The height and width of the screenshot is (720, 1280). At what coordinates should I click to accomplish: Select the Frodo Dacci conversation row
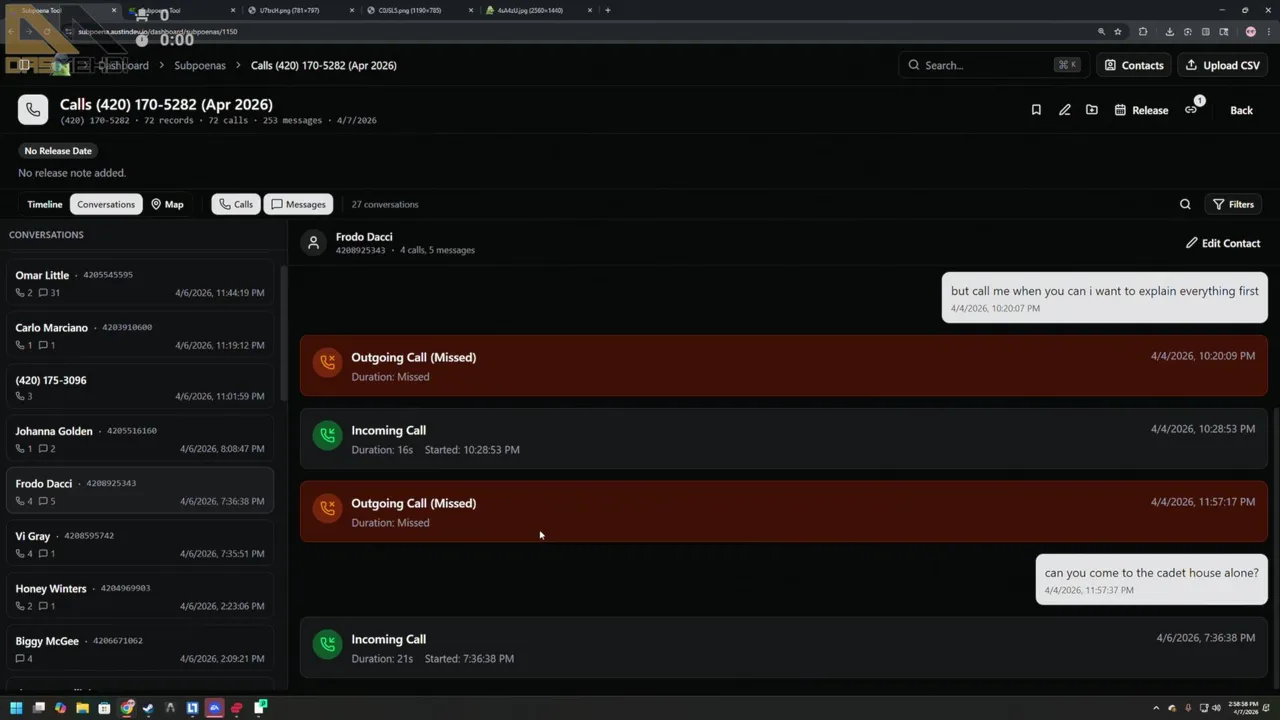point(140,492)
